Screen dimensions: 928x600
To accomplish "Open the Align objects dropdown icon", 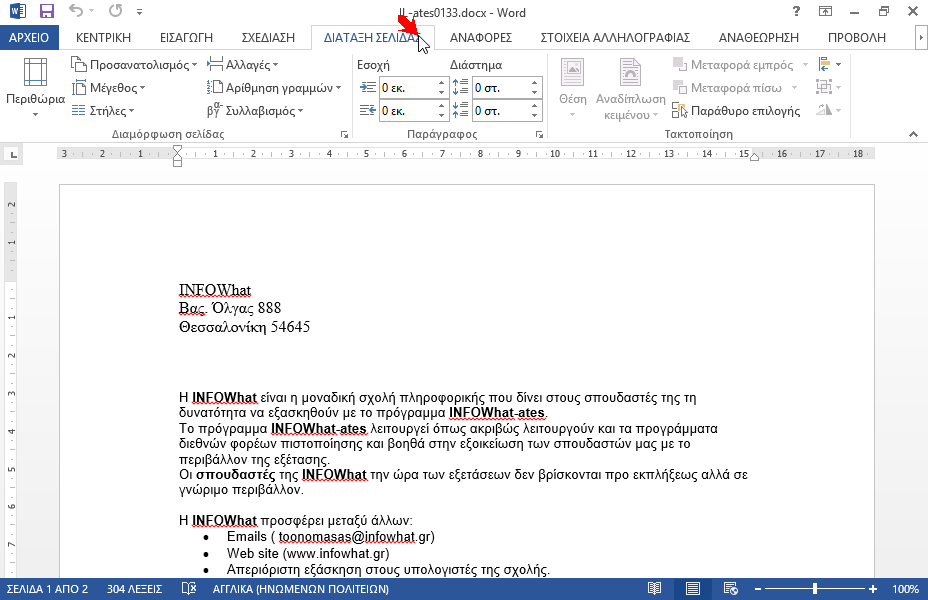I will pyautogui.click(x=829, y=64).
